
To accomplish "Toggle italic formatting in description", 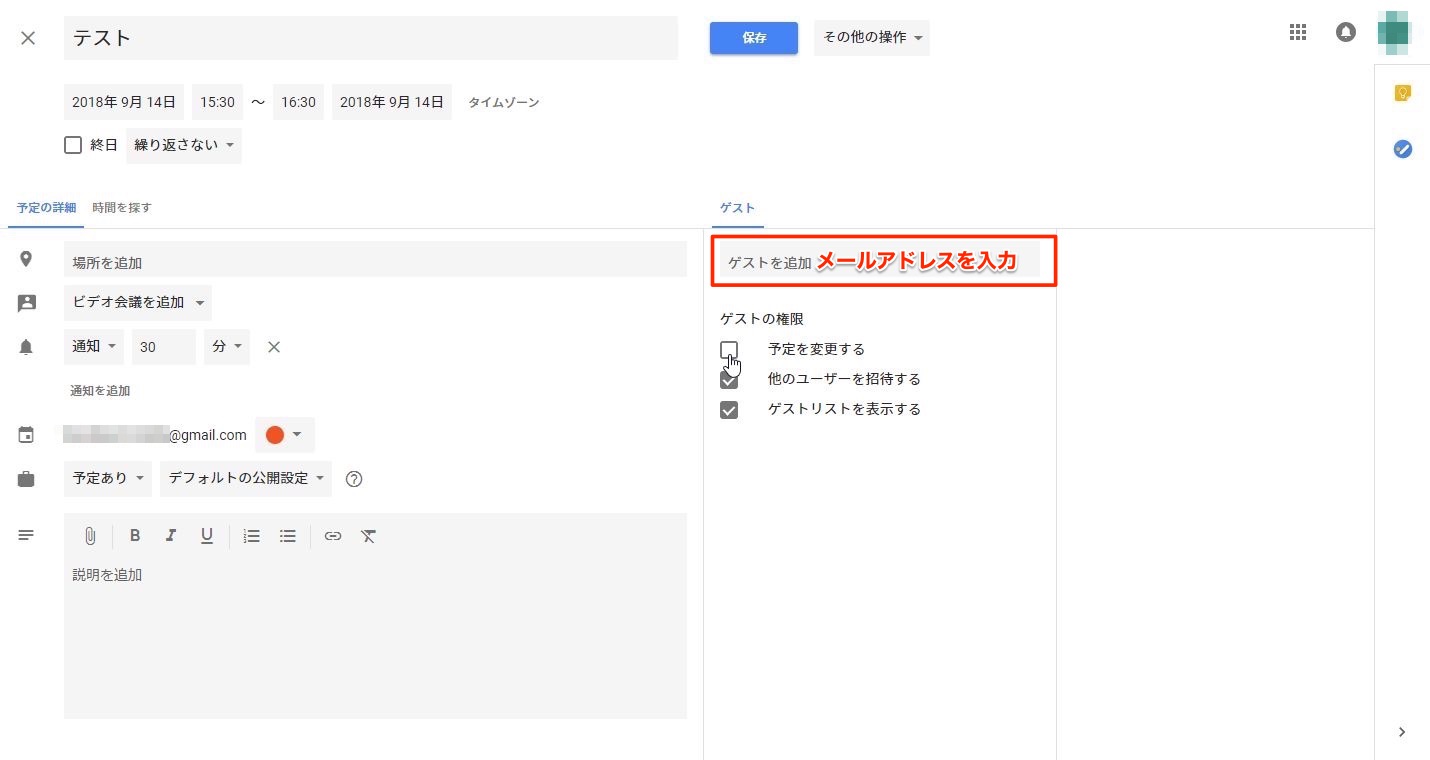I will click(x=171, y=536).
